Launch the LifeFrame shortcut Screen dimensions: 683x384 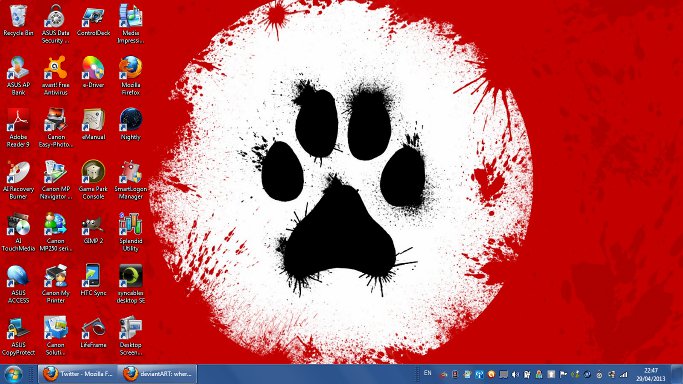pos(93,333)
